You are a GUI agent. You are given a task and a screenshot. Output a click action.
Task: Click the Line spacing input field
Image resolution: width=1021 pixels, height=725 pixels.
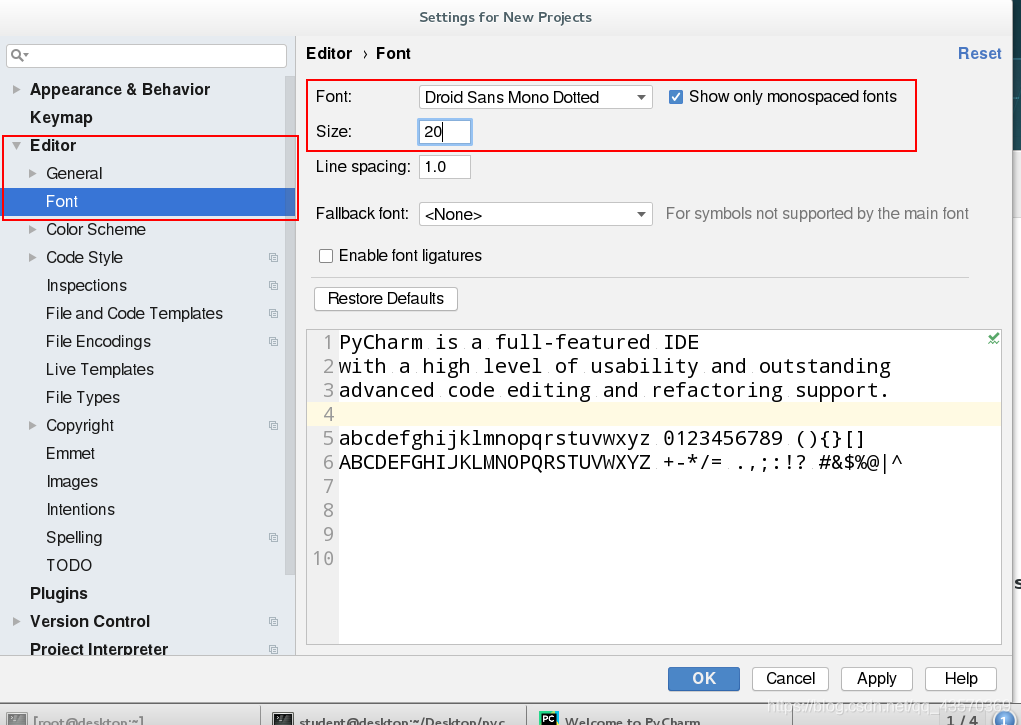click(445, 167)
